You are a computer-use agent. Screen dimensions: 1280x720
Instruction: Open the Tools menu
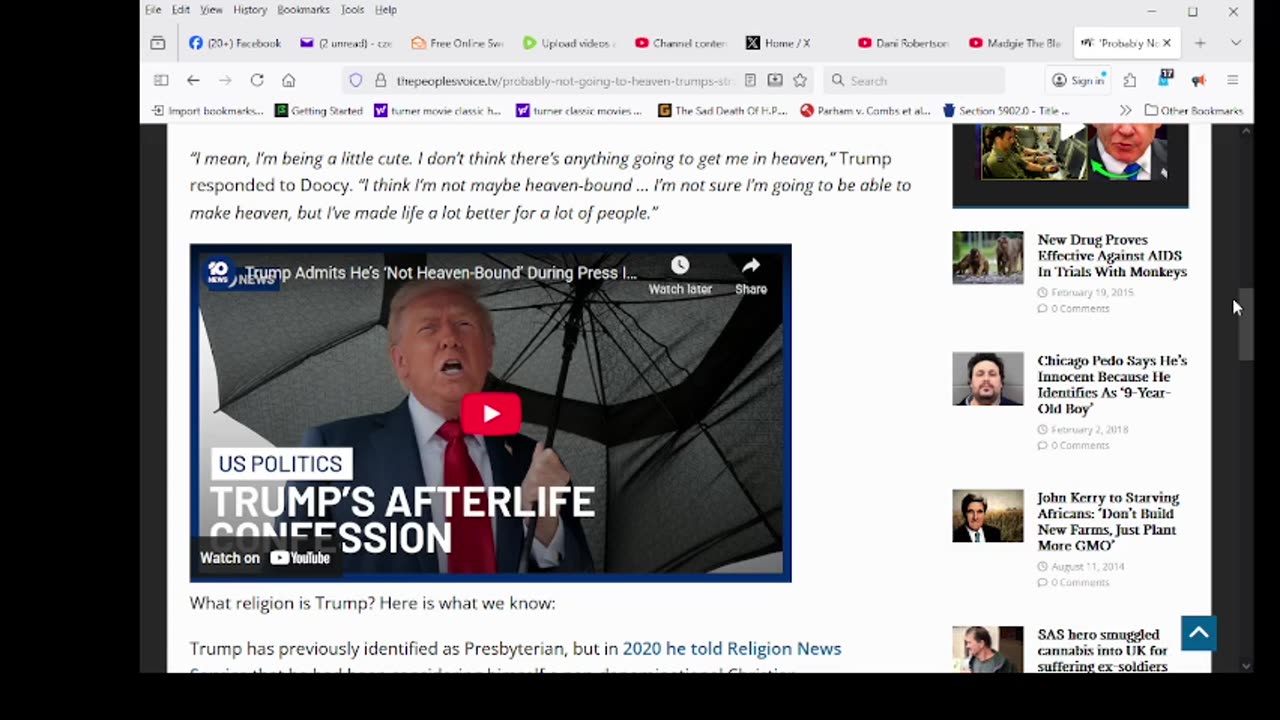[352, 10]
